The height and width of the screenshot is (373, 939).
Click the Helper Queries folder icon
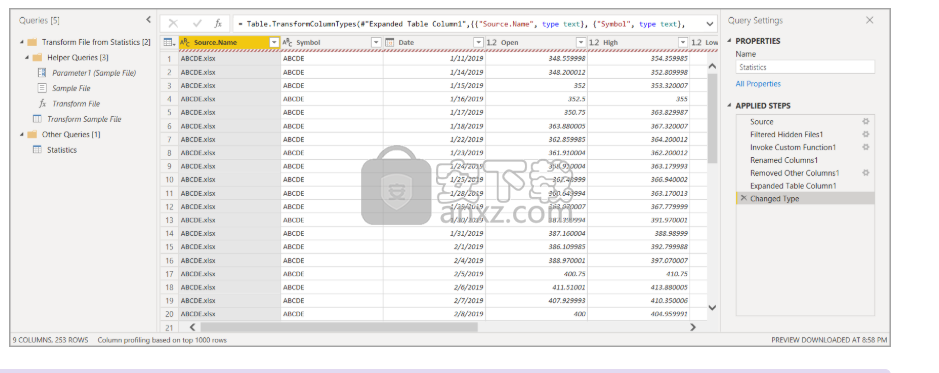[x=37, y=57]
